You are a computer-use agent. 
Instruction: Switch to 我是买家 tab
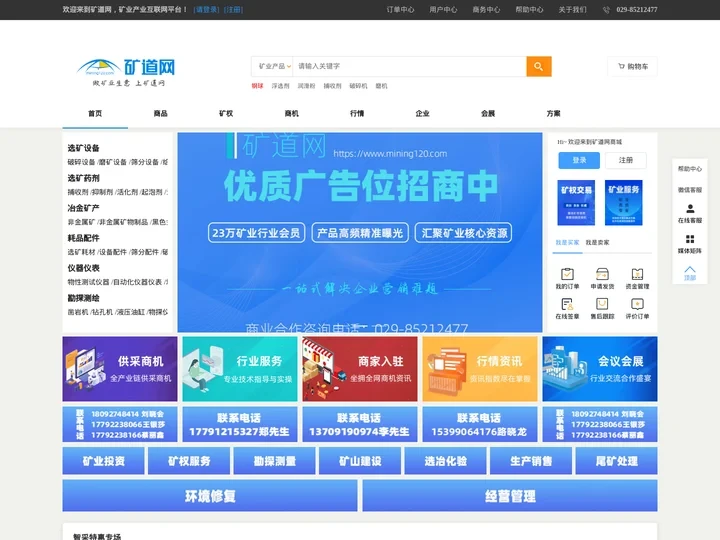(567, 242)
